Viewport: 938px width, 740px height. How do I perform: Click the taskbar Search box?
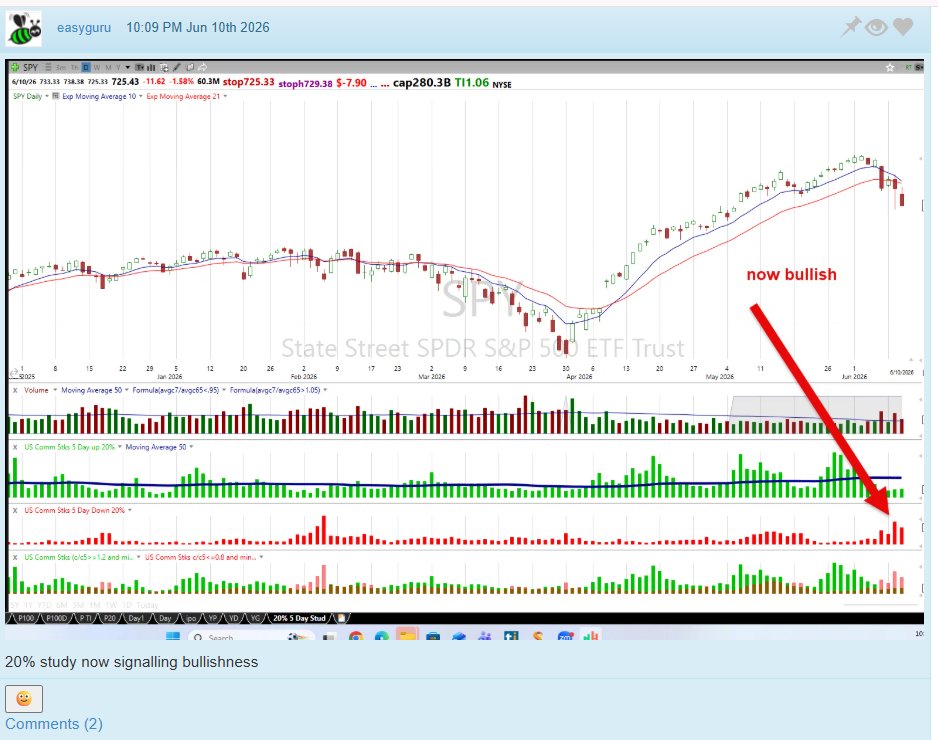(x=251, y=637)
